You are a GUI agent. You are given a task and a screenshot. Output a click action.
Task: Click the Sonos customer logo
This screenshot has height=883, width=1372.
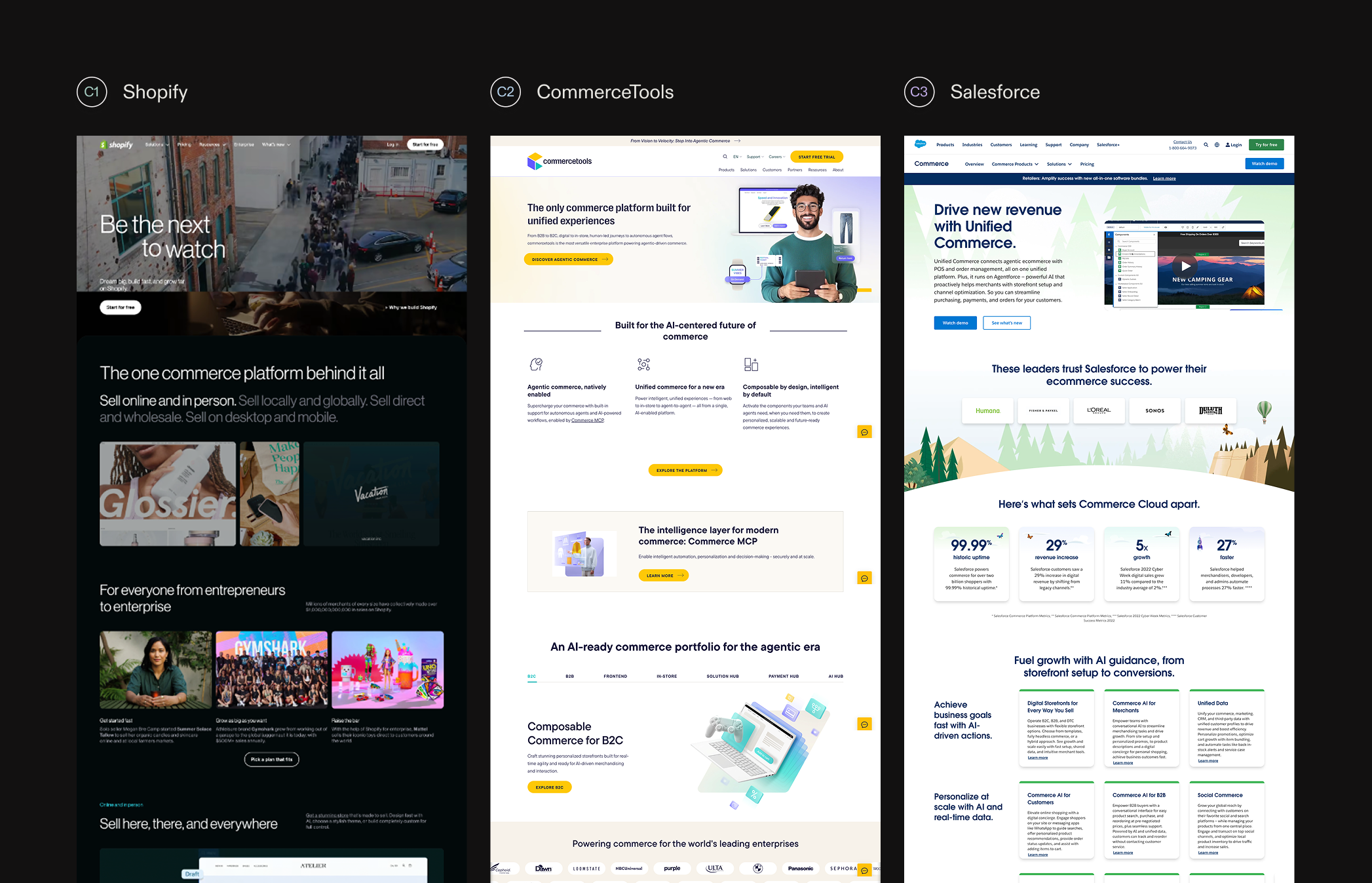coord(1154,411)
